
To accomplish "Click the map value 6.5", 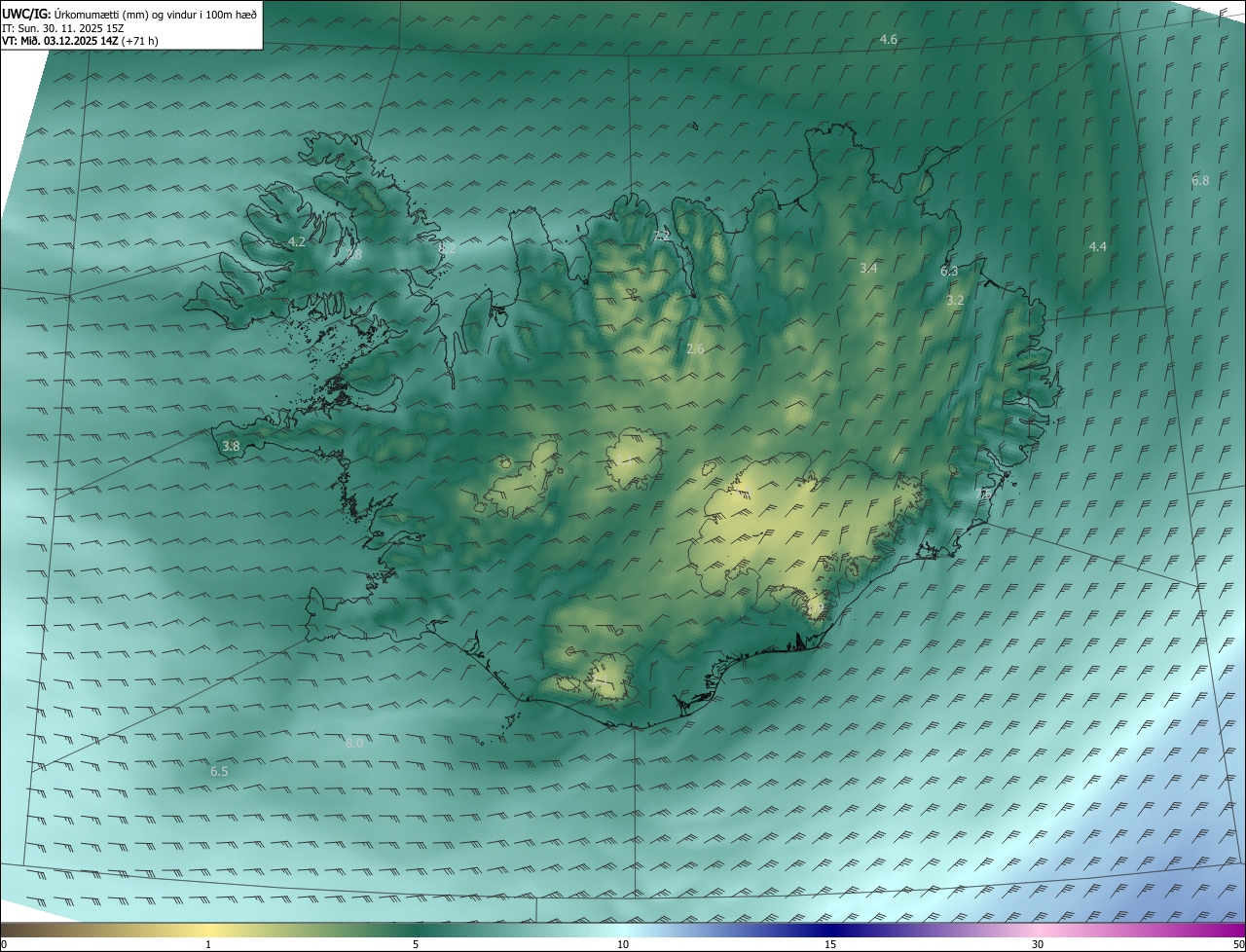I will (x=219, y=771).
